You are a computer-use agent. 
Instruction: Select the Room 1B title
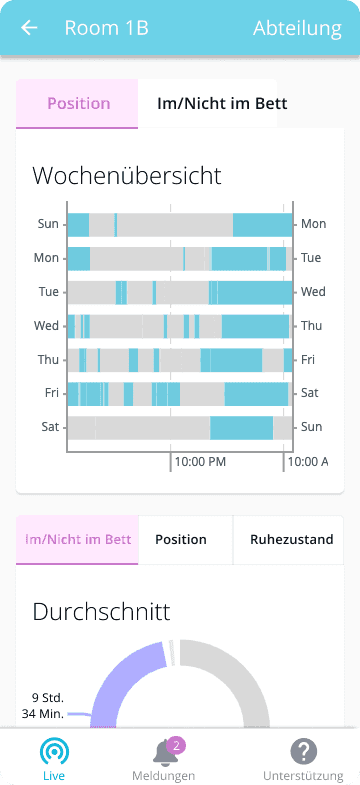pos(107,28)
